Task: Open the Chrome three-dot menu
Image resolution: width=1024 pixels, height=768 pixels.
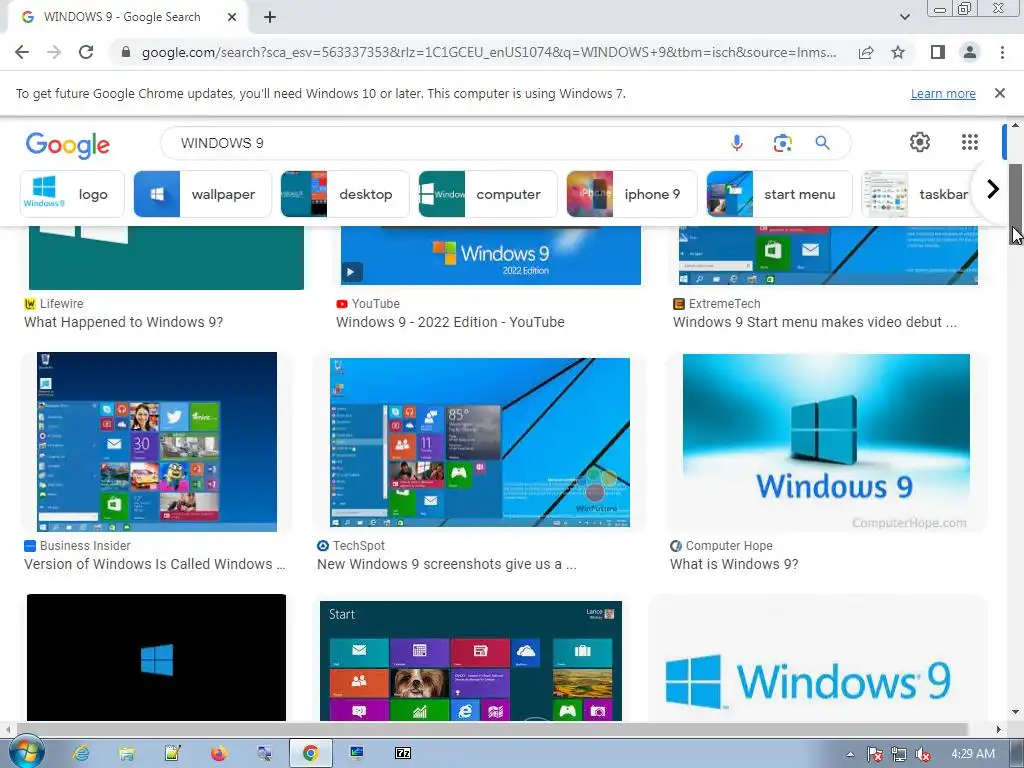Action: (1002, 52)
